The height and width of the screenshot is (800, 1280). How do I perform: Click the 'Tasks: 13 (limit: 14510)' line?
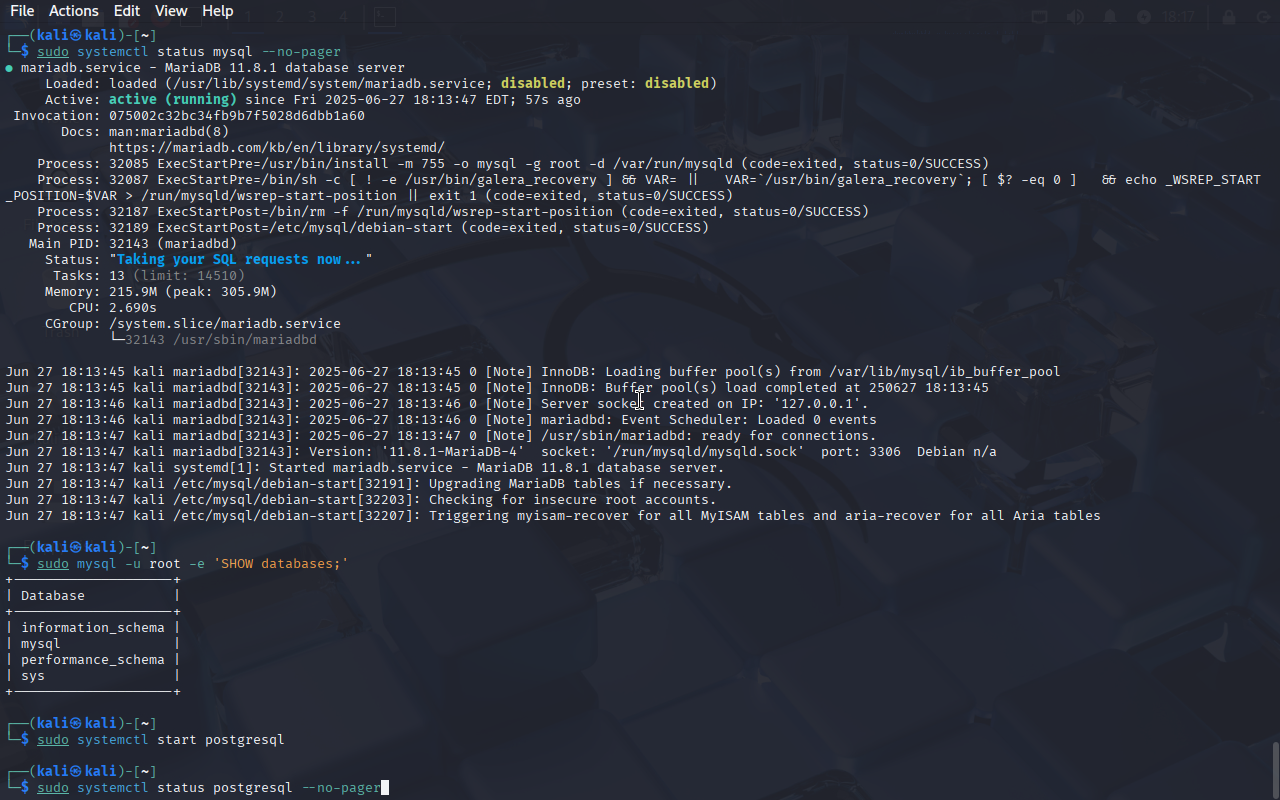[x=149, y=276]
